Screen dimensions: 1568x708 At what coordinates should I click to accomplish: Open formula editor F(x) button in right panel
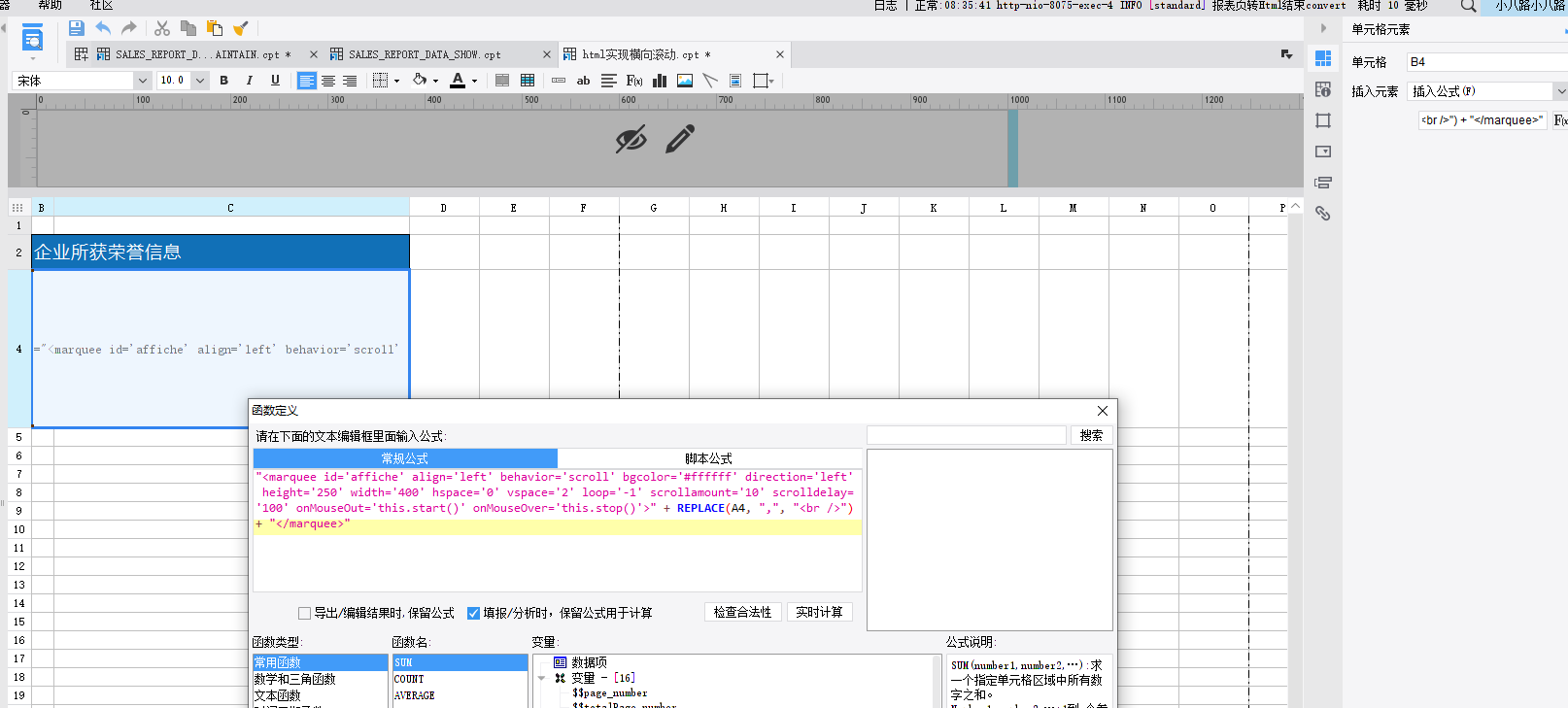1560,120
